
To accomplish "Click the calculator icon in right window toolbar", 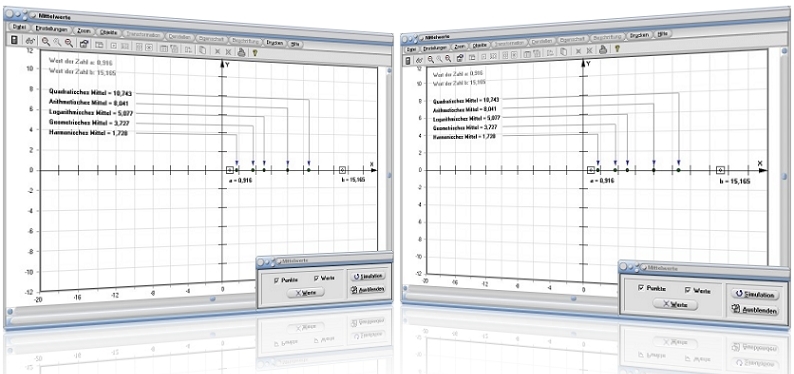I will [x=408, y=61].
